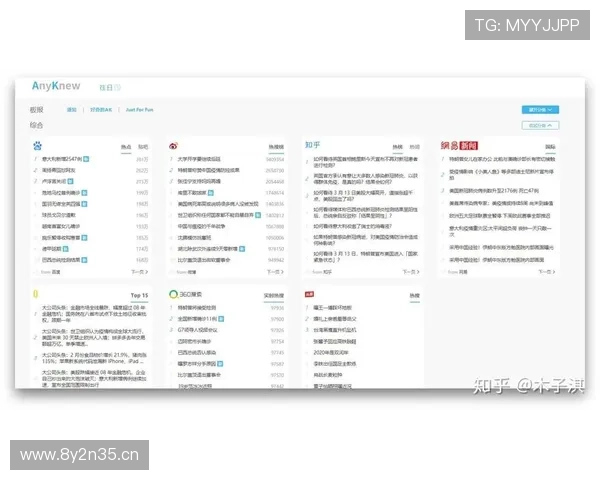Go to next page in Baidu card

[x=139, y=272]
